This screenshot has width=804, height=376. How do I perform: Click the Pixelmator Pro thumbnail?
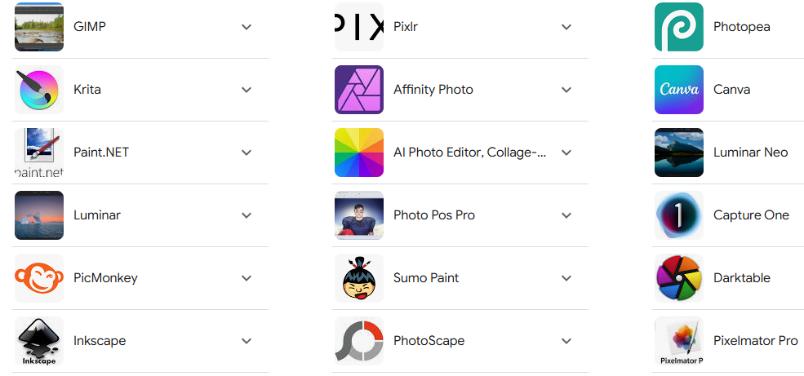click(679, 341)
